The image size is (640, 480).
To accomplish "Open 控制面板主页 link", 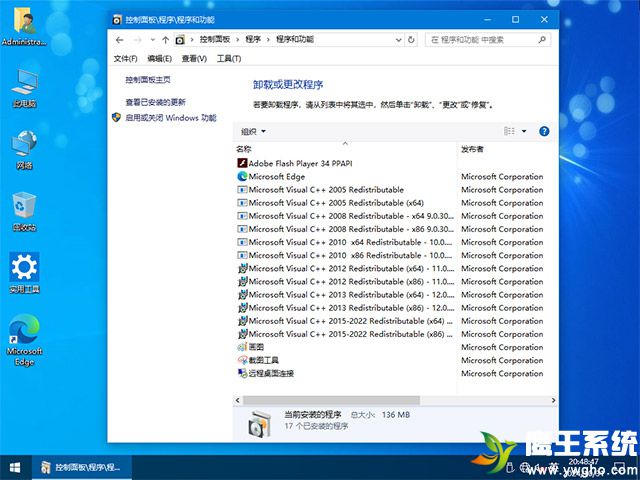I will coord(148,80).
